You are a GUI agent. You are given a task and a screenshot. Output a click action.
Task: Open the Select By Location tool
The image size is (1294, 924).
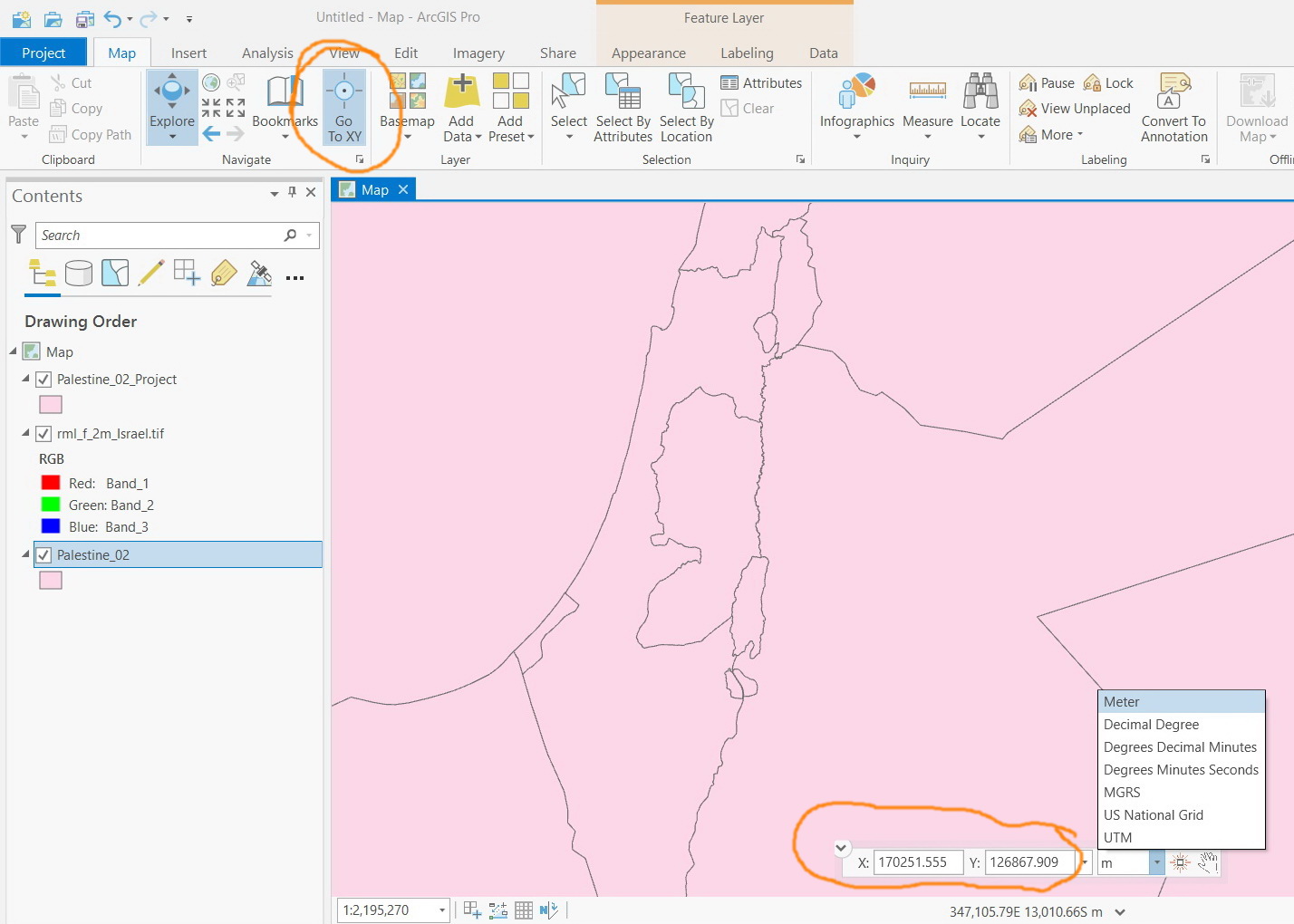point(687,107)
